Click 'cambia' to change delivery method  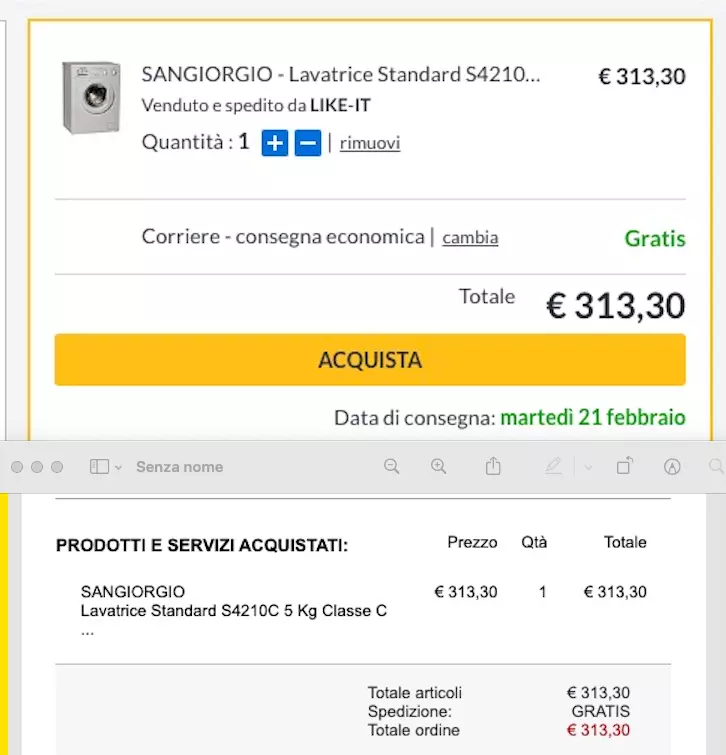tap(470, 238)
